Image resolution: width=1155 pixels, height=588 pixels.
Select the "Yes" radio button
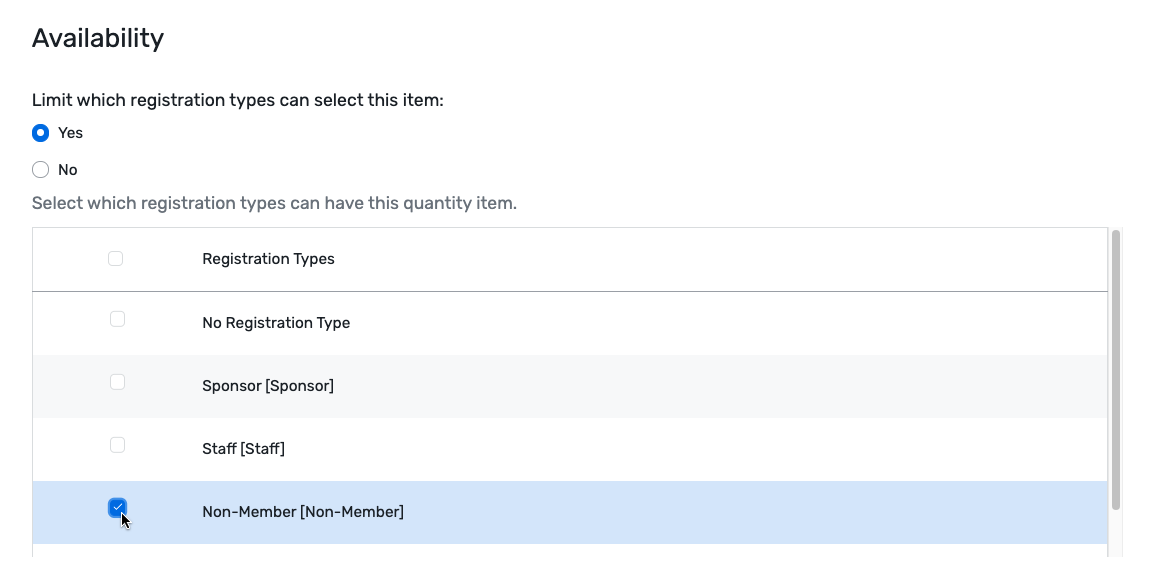[41, 132]
